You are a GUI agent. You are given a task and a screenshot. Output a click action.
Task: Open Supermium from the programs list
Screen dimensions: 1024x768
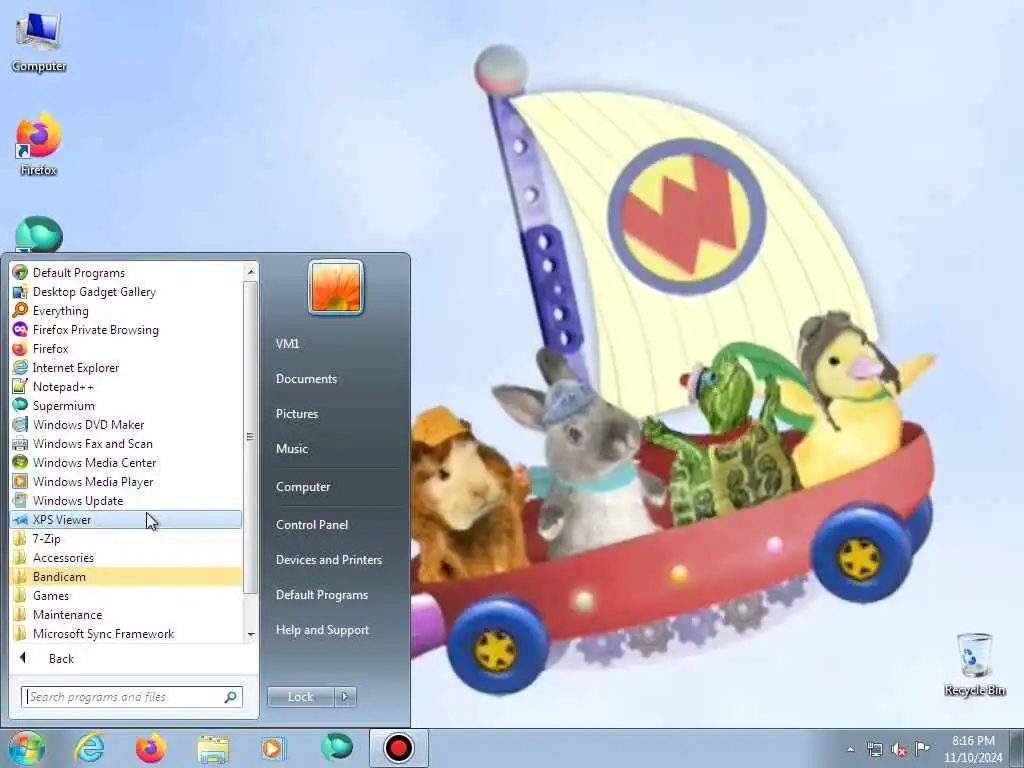[127, 405]
